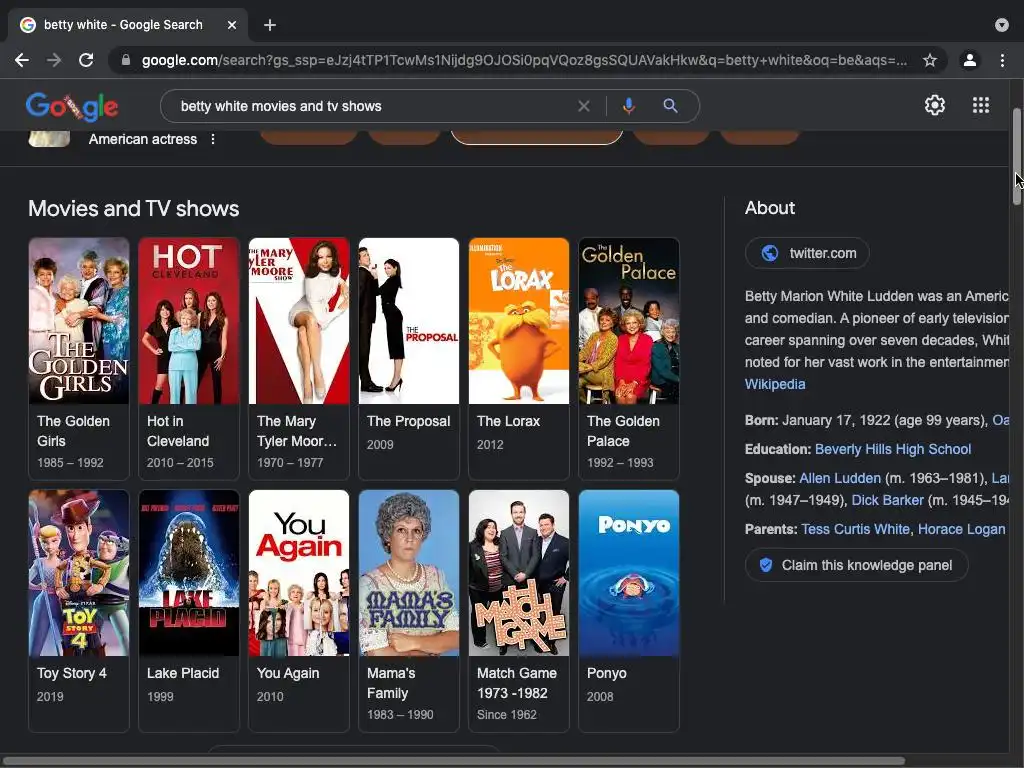Open the Google apps grid icon

point(981,105)
